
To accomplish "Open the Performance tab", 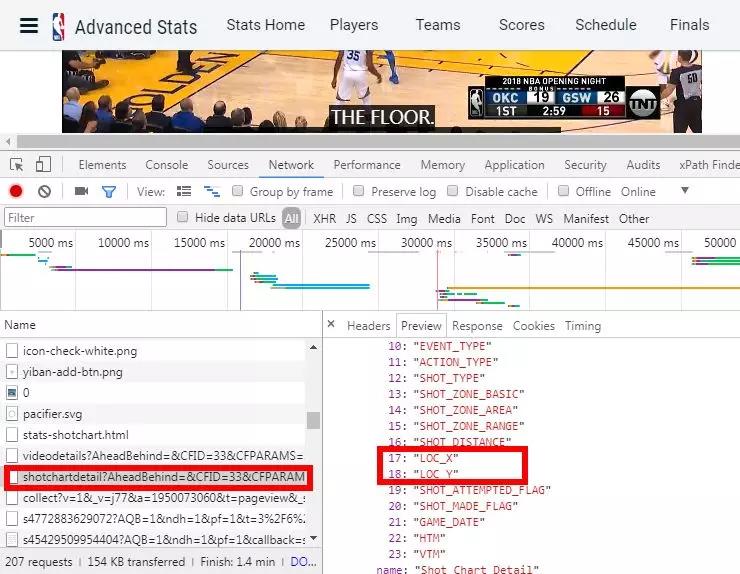I will [367, 165].
